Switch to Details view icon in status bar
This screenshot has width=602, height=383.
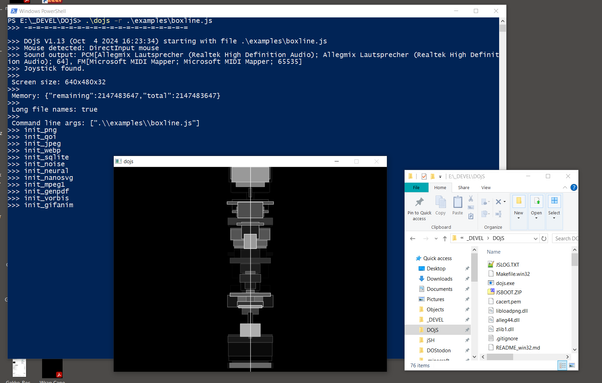562,365
